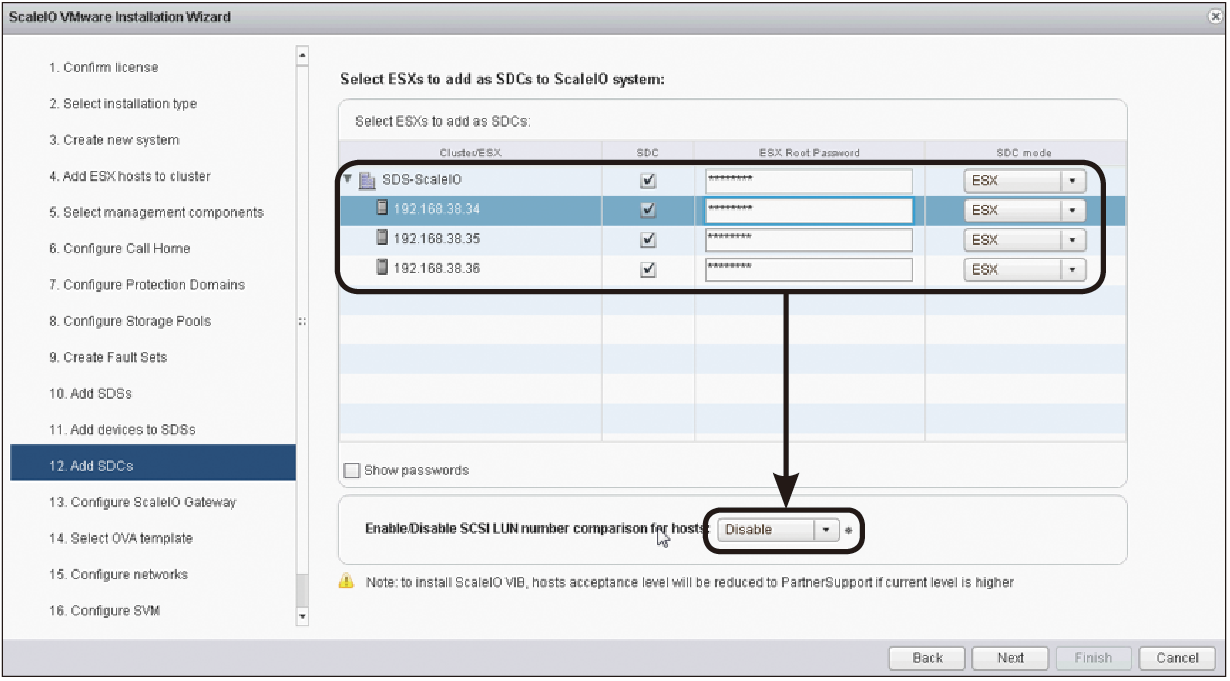Click root password field for 192.168.38.35
1230x681 pixels.
click(809, 240)
